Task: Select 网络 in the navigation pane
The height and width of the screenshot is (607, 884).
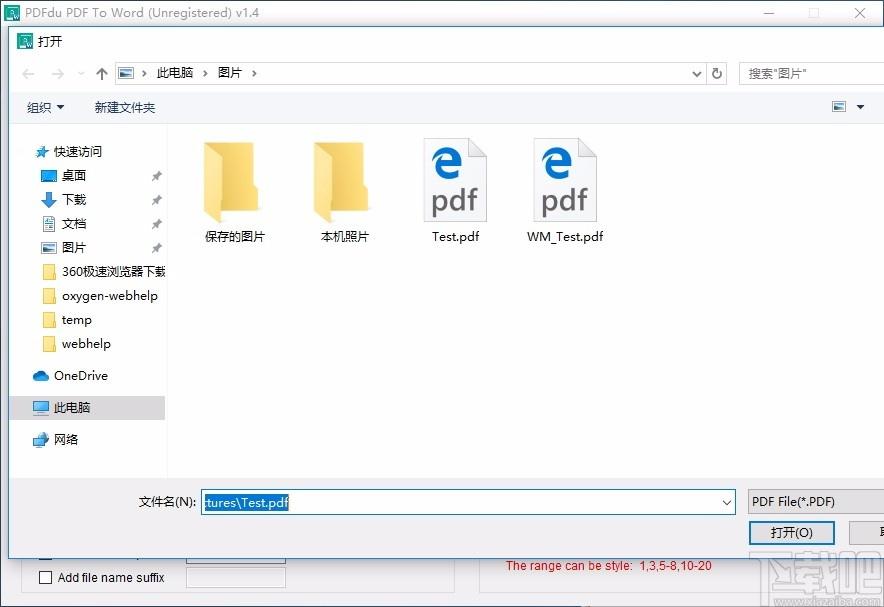Action: pyautogui.click(x=55, y=440)
